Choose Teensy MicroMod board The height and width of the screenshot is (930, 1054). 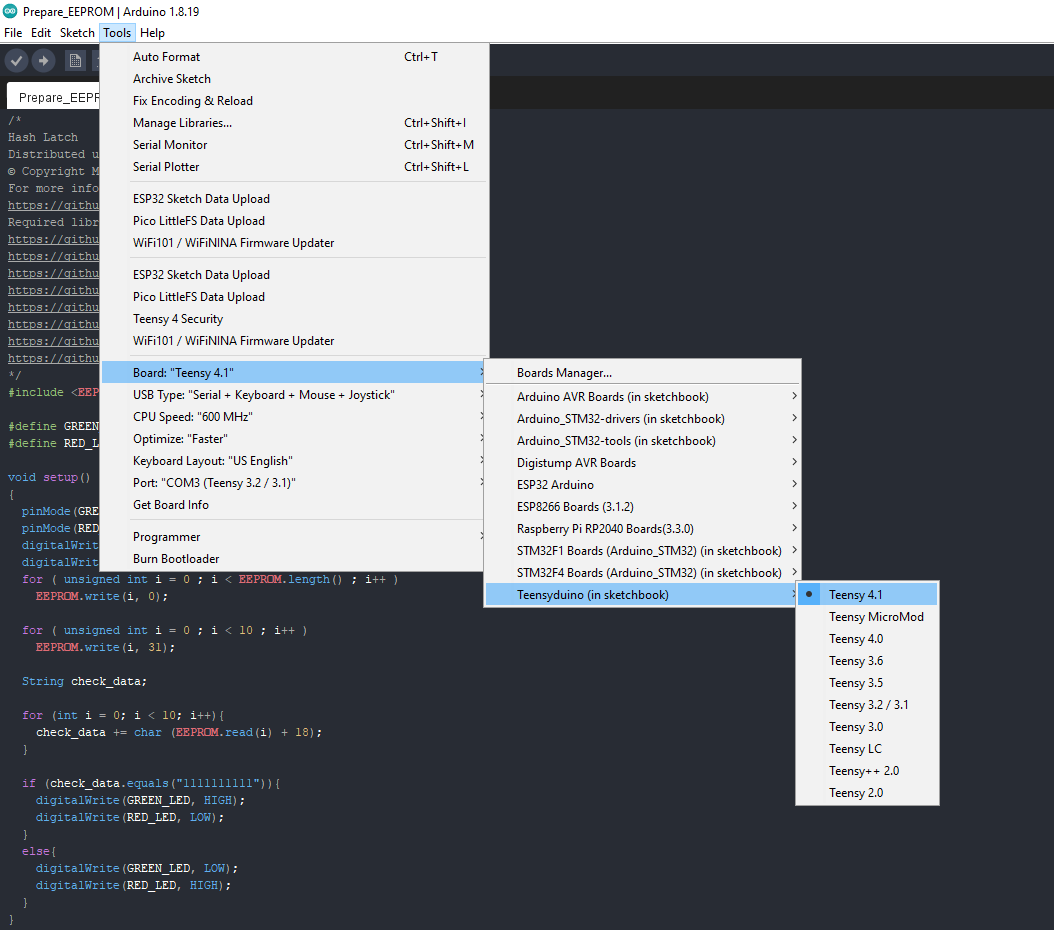click(867, 617)
